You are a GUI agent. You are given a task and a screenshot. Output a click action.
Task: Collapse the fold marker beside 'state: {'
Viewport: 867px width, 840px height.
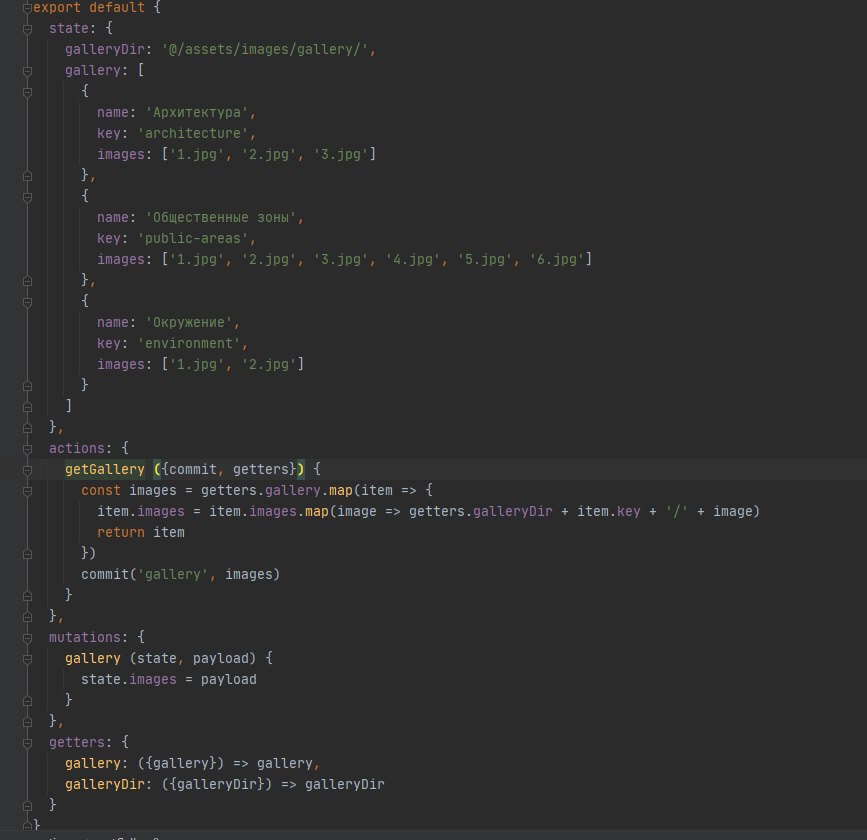coord(27,29)
